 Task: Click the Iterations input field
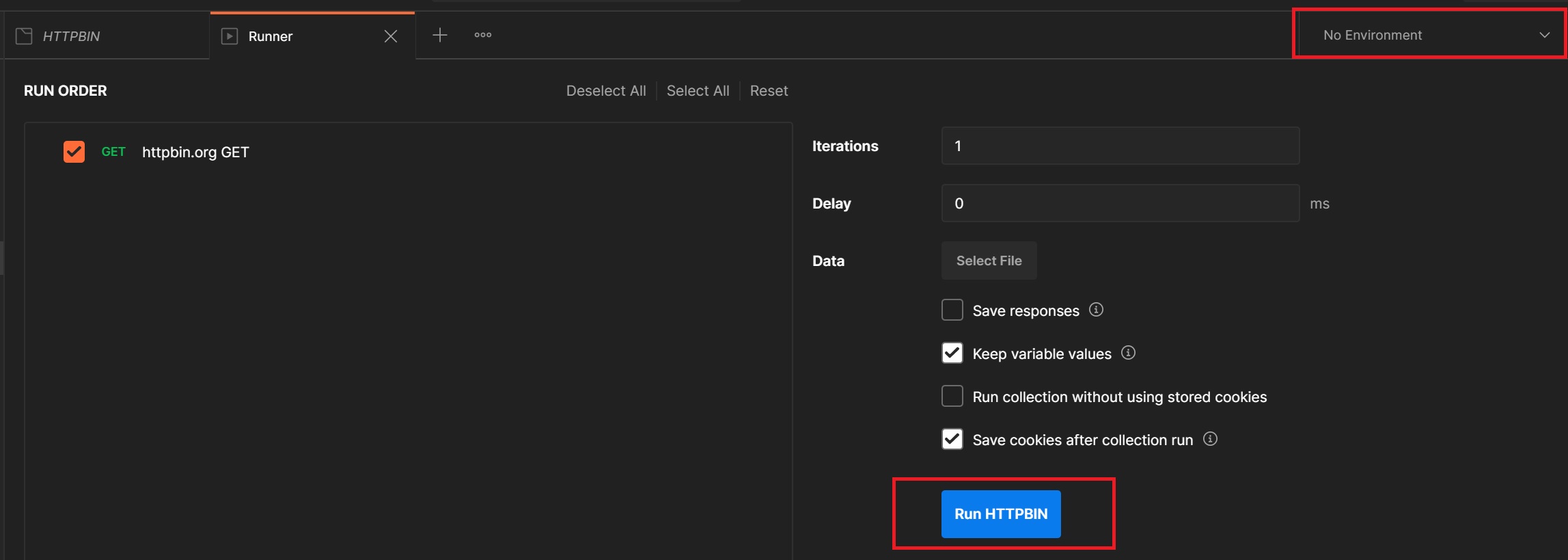1120,146
